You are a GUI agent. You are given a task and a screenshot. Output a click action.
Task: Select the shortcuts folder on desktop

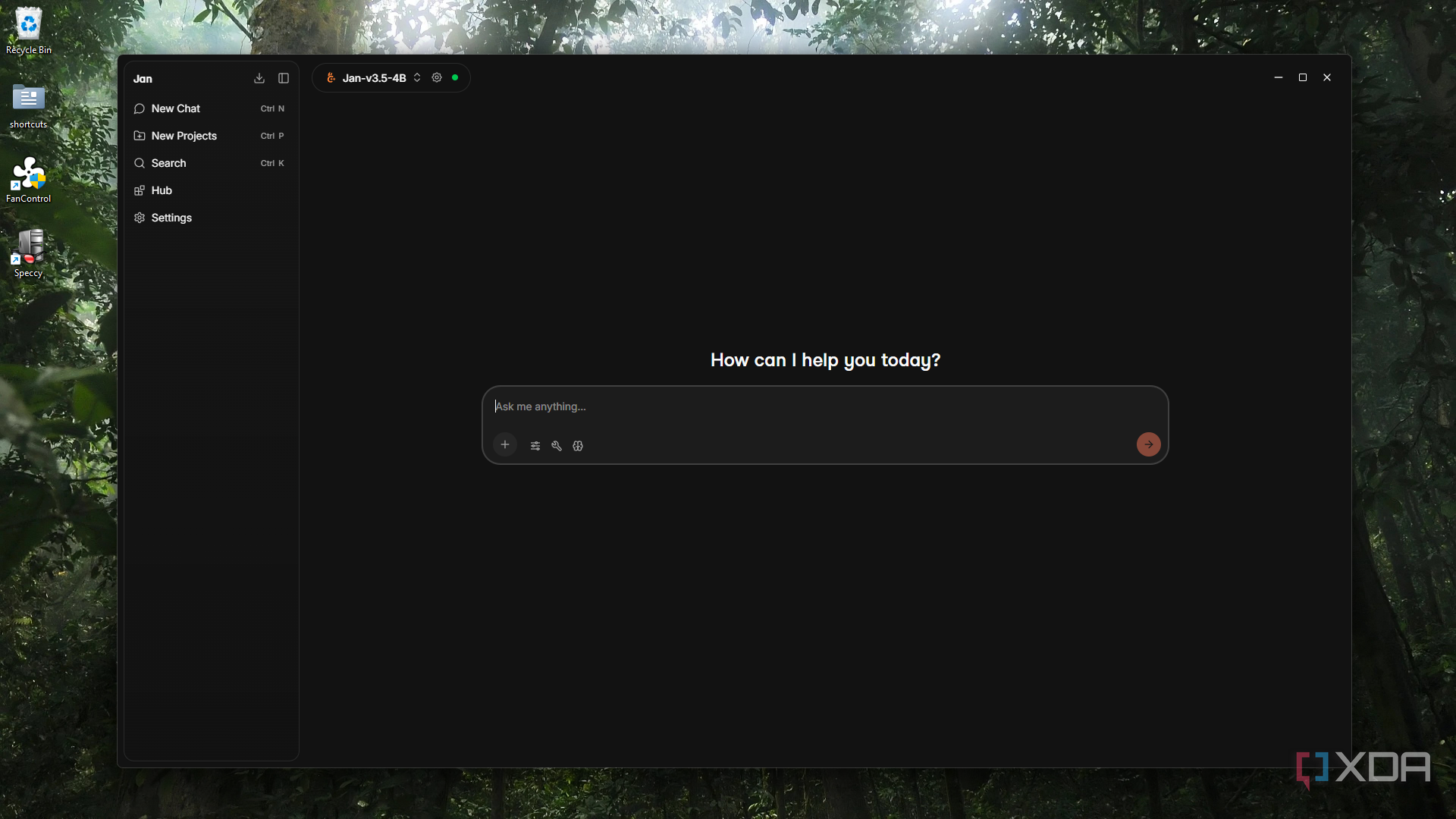pyautogui.click(x=29, y=105)
